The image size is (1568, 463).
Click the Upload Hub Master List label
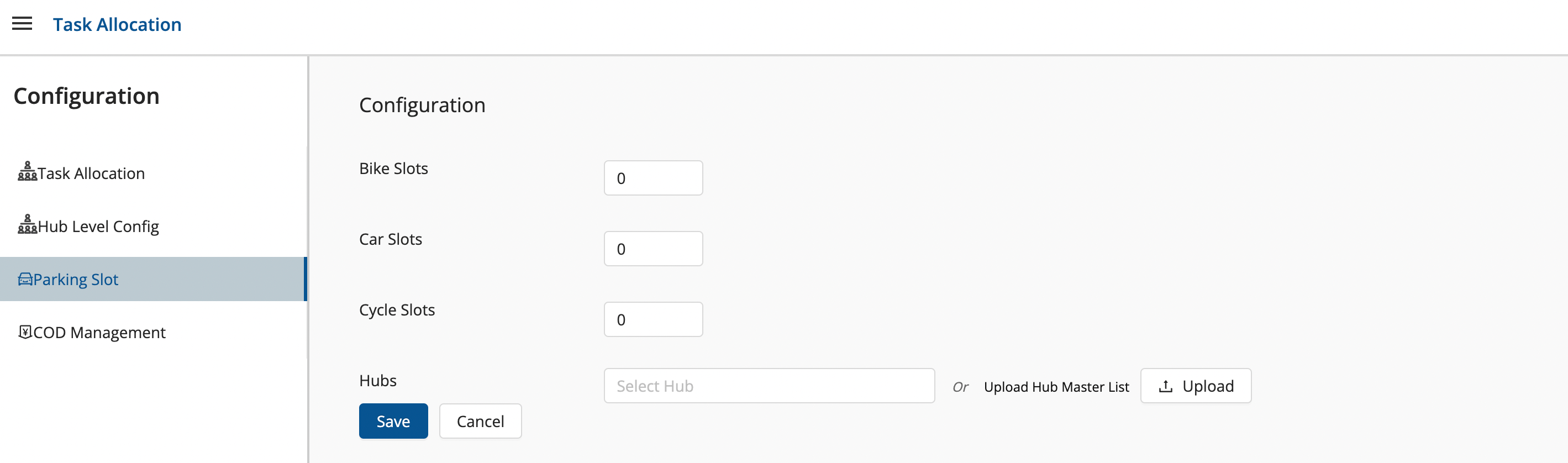pos(1055,387)
